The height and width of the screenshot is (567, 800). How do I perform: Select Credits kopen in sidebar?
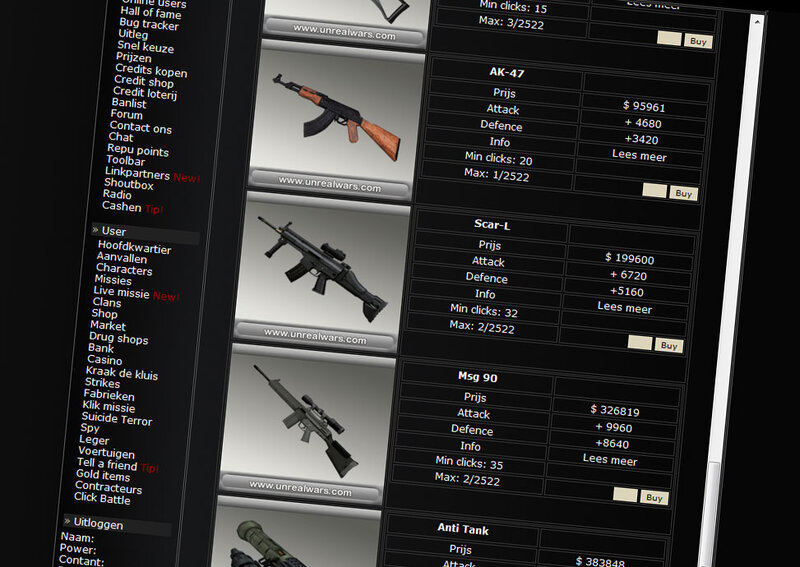pos(151,70)
